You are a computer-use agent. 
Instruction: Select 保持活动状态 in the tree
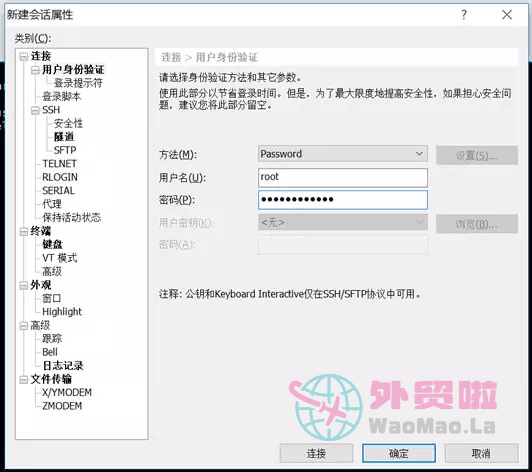72,217
